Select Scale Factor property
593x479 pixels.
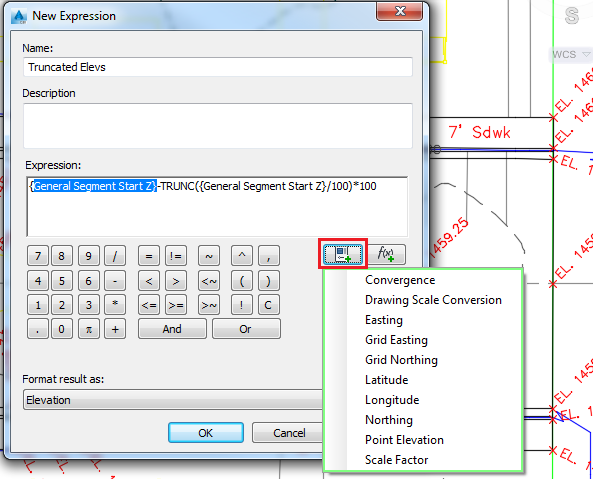tap(396, 460)
